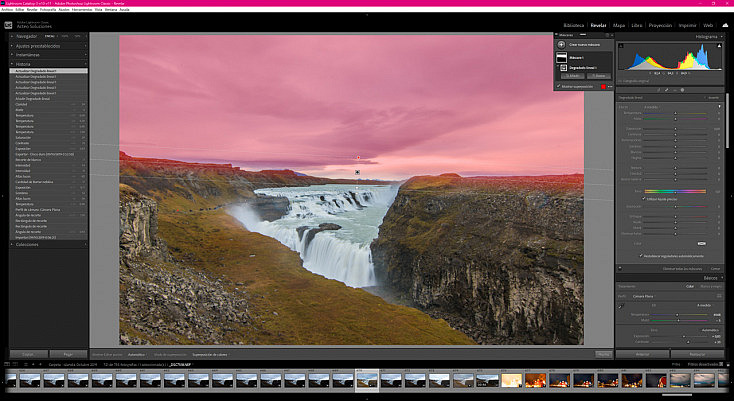The height and width of the screenshot is (401, 734).
Task: Collapse the effect sliders disclosure triangle
Action: pyautogui.click(x=719, y=107)
